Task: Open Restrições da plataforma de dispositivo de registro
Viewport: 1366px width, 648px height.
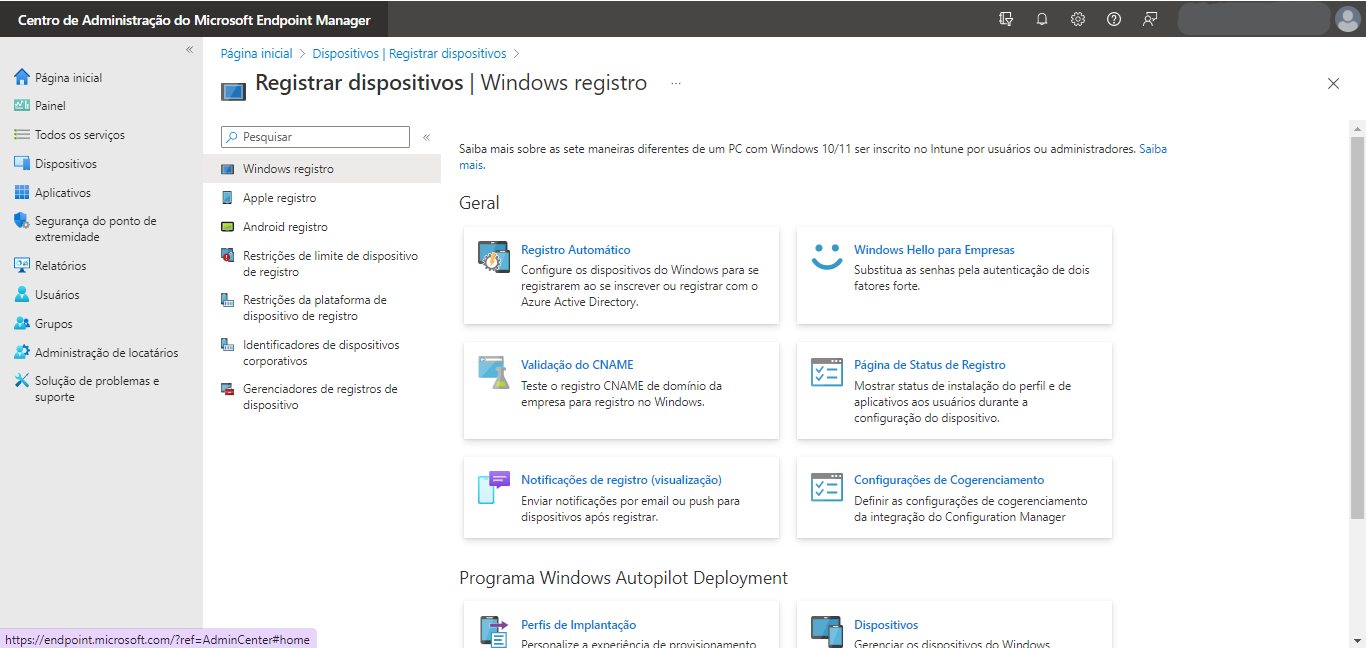Action: [x=322, y=308]
